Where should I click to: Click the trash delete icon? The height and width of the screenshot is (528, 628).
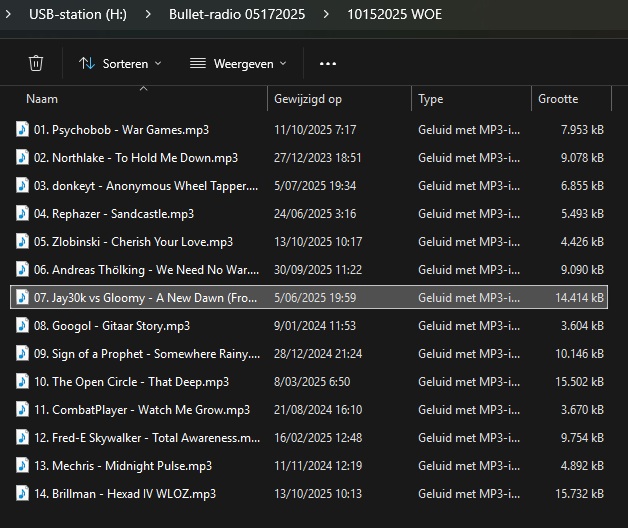pyautogui.click(x=36, y=63)
